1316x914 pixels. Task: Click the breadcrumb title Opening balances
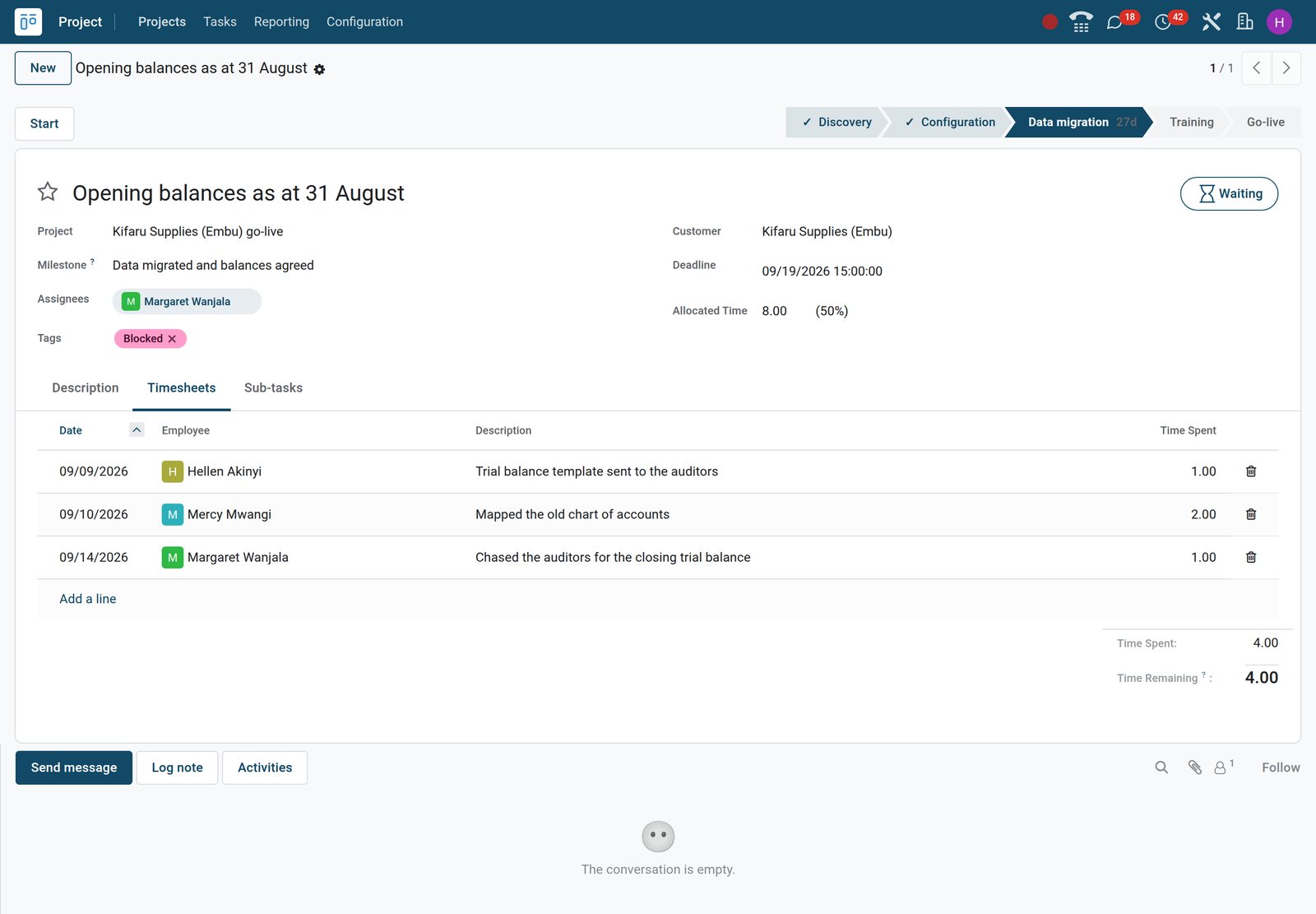point(191,68)
